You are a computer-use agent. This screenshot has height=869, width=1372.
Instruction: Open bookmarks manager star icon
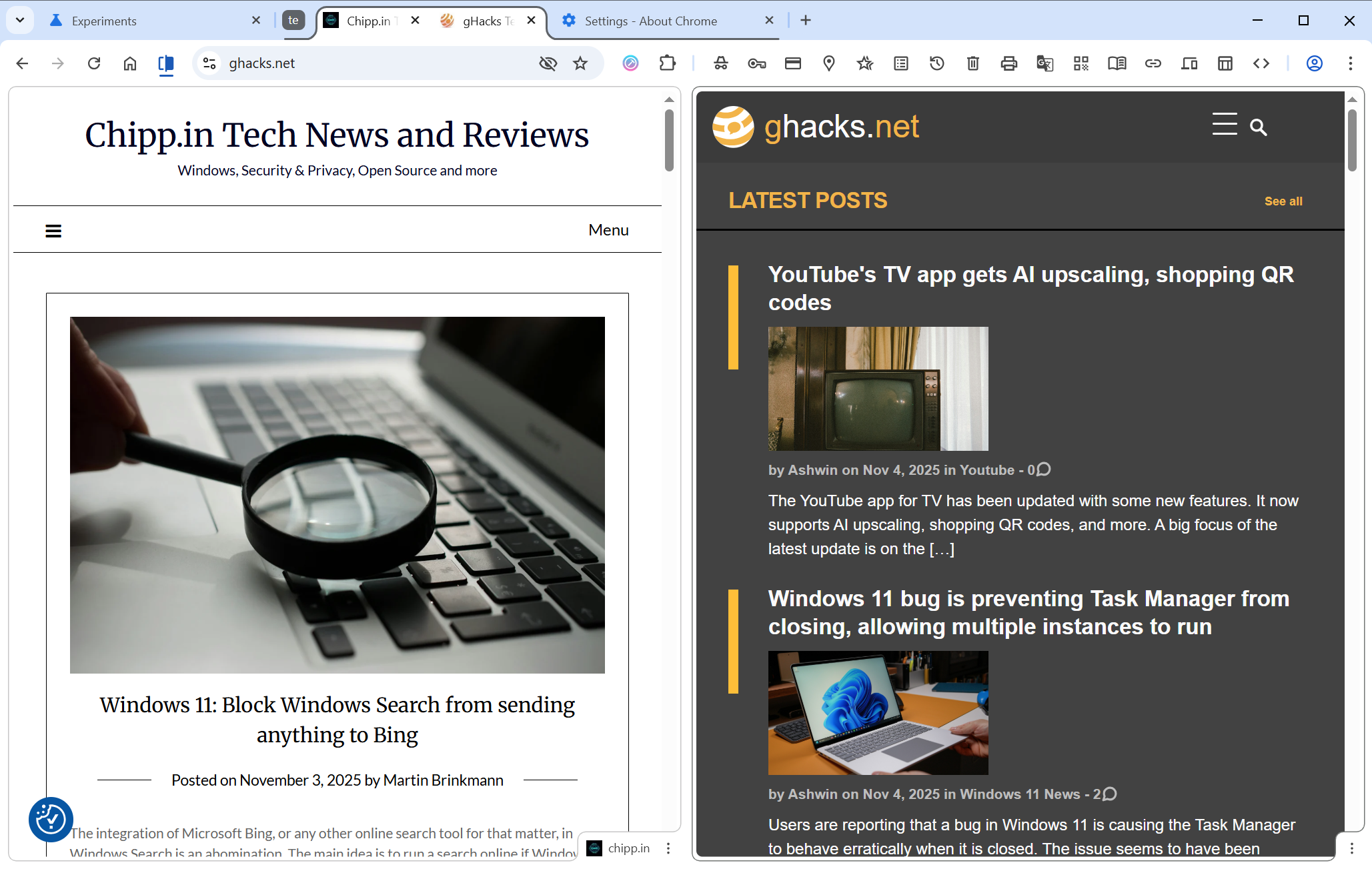[865, 63]
